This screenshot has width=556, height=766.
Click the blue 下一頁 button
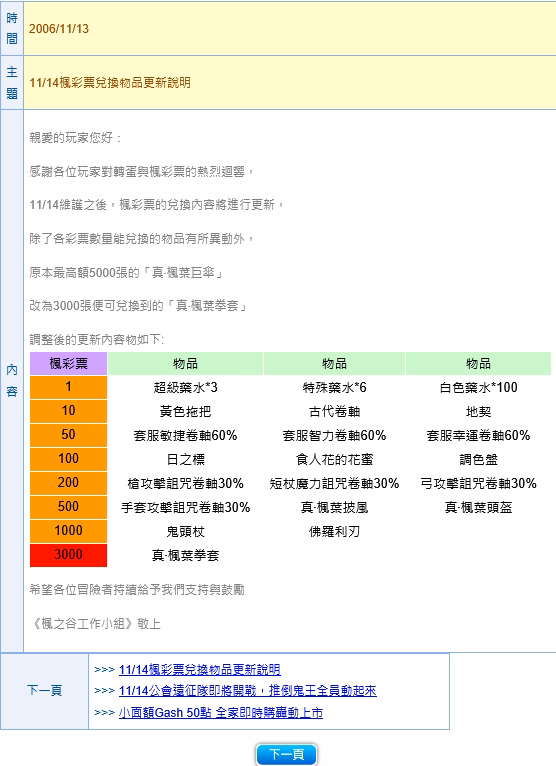tap(286, 754)
